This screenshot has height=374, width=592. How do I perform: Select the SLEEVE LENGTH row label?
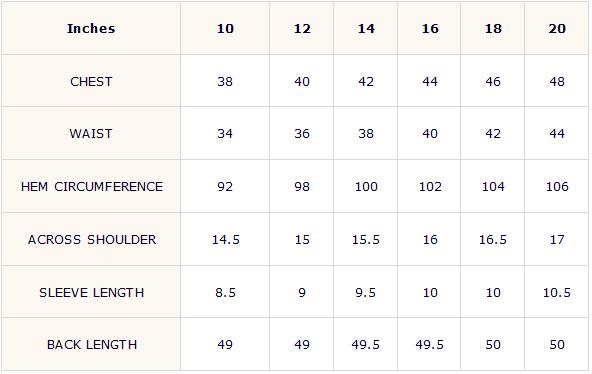coord(92,292)
